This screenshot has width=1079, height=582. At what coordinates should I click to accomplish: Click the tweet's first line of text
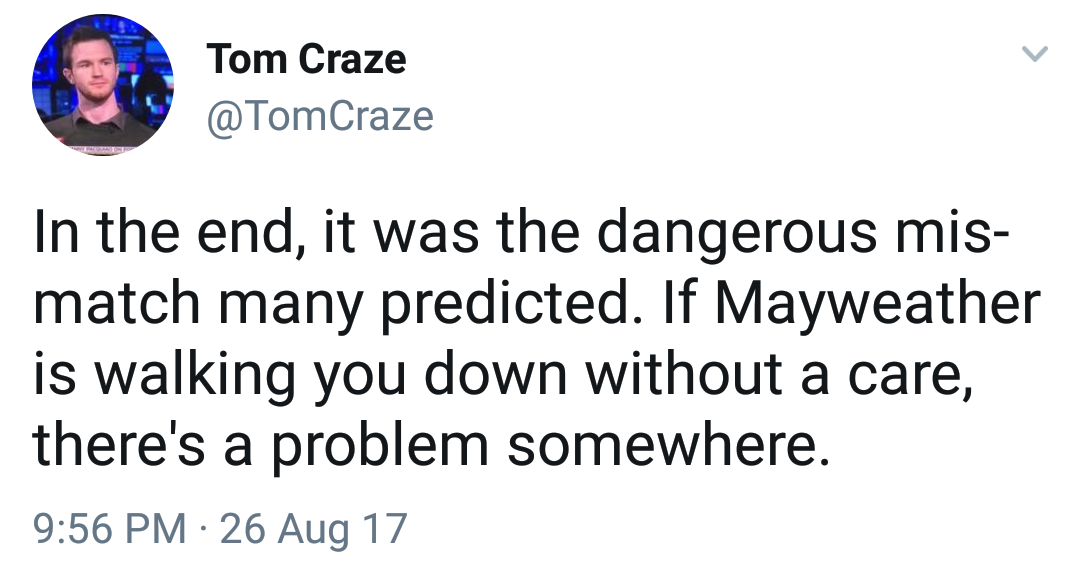521,232
